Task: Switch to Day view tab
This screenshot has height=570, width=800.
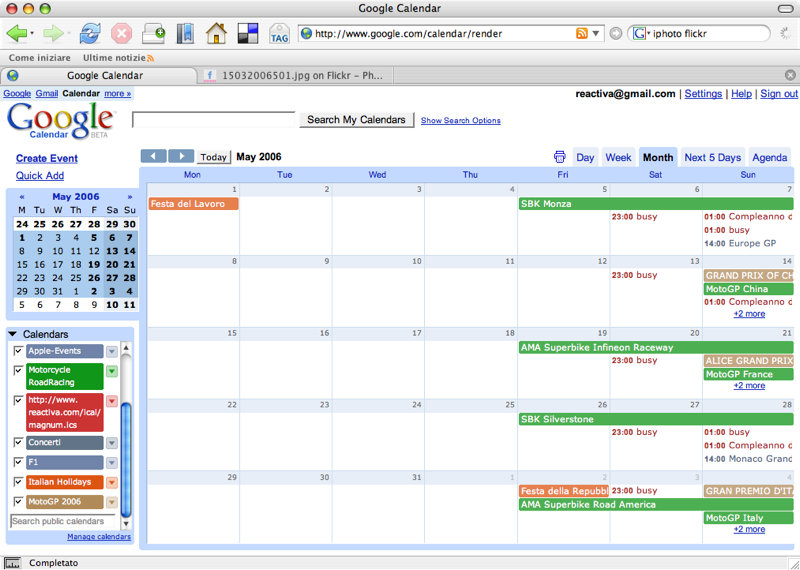Action: 585,157
